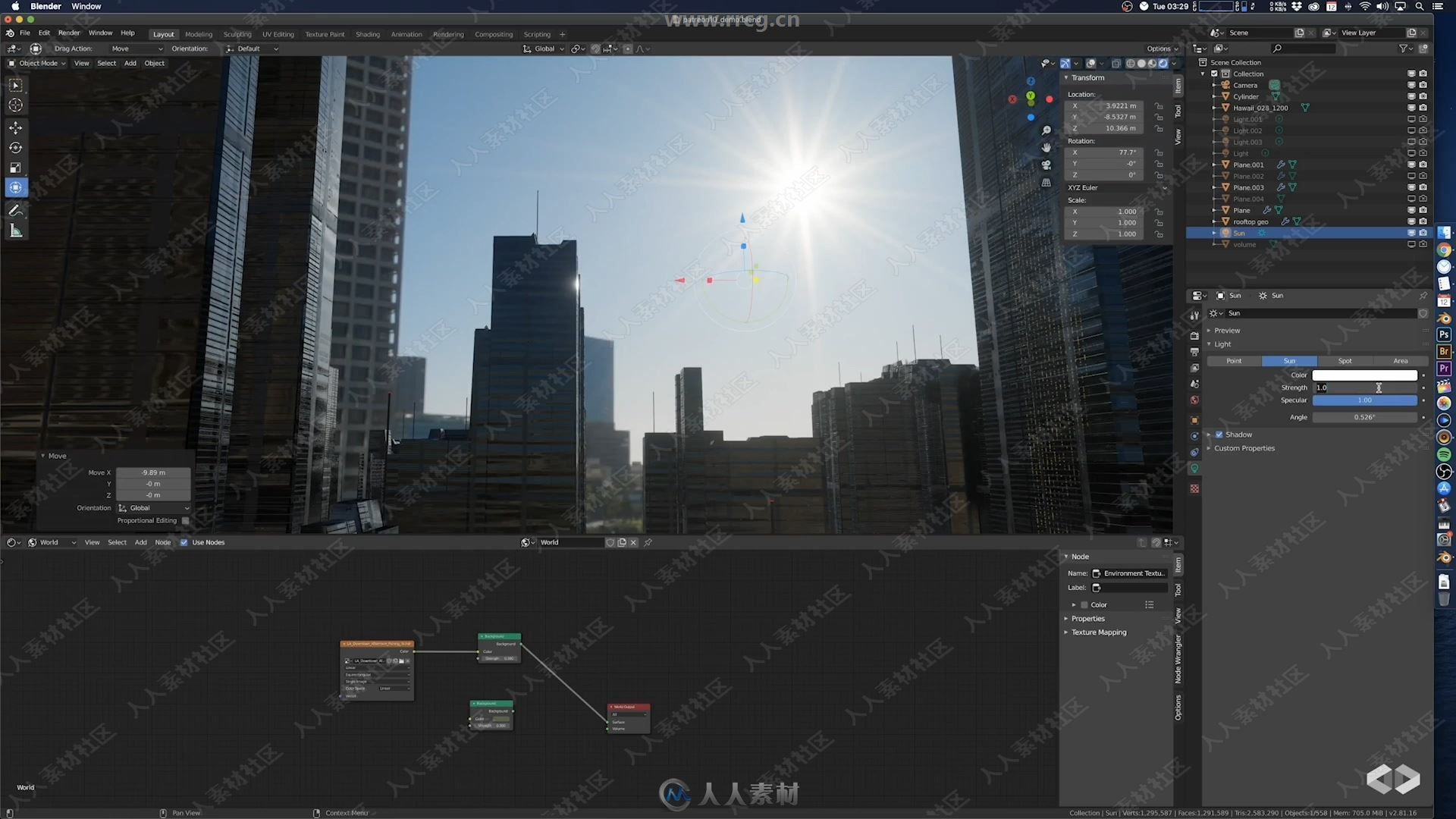1456x819 pixels.
Task: Lock the Location X value
Action: 1159,106
